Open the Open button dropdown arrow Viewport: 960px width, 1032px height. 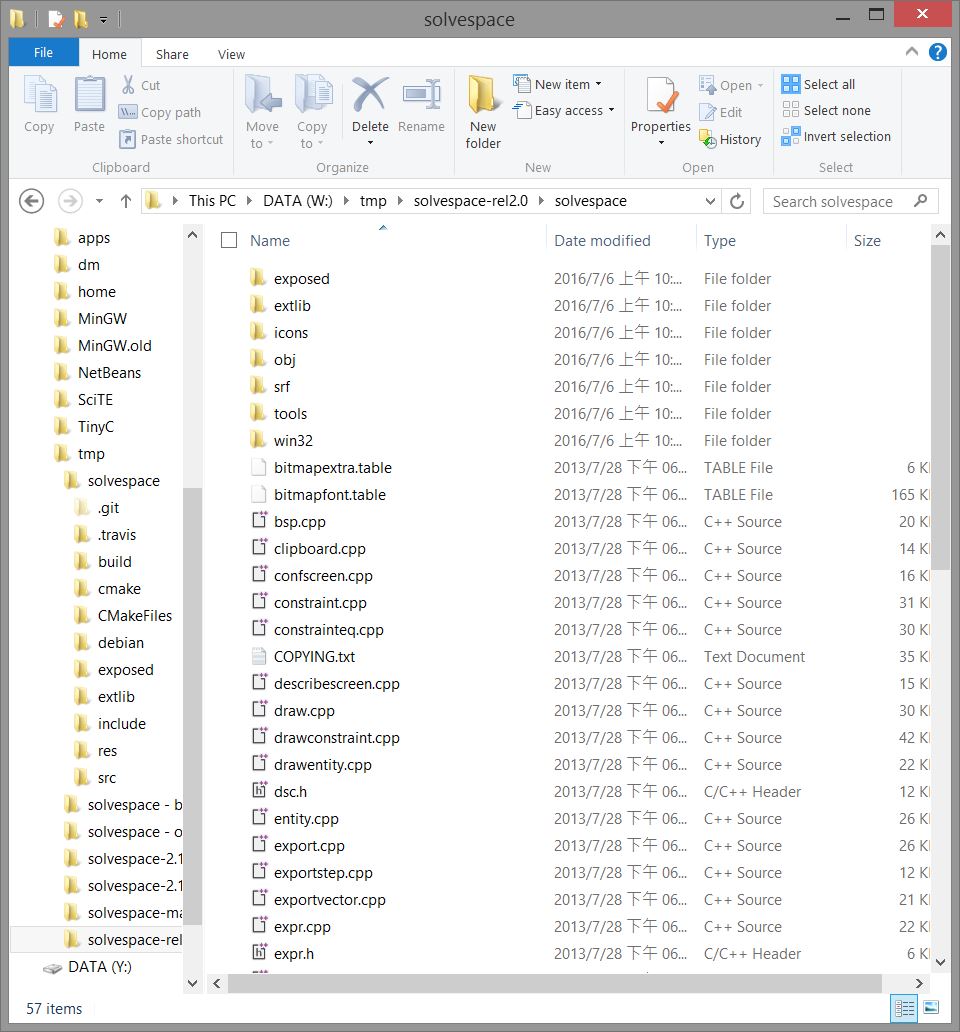[x=761, y=86]
